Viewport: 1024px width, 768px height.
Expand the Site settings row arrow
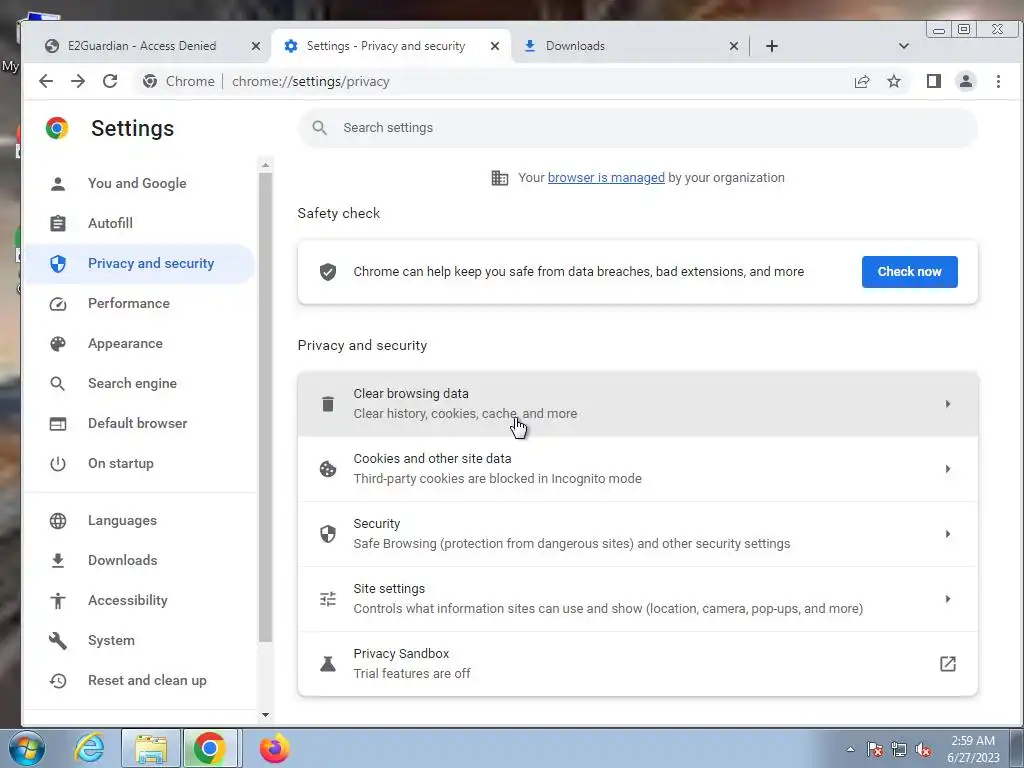click(x=948, y=599)
